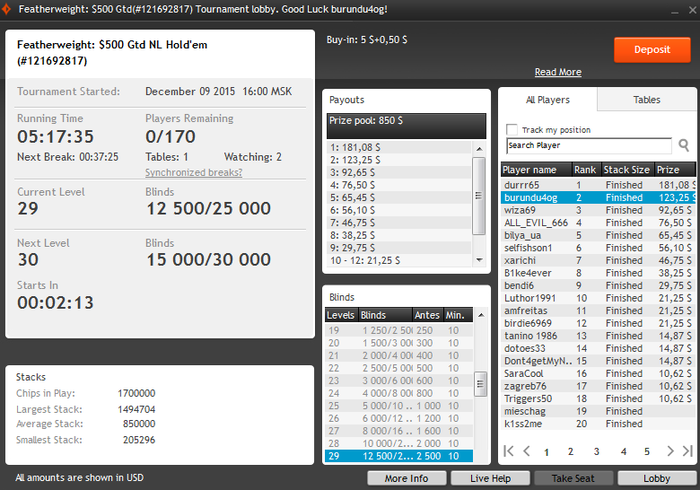Click the search magnifier icon
The width and height of the screenshot is (700, 490).
683,145
